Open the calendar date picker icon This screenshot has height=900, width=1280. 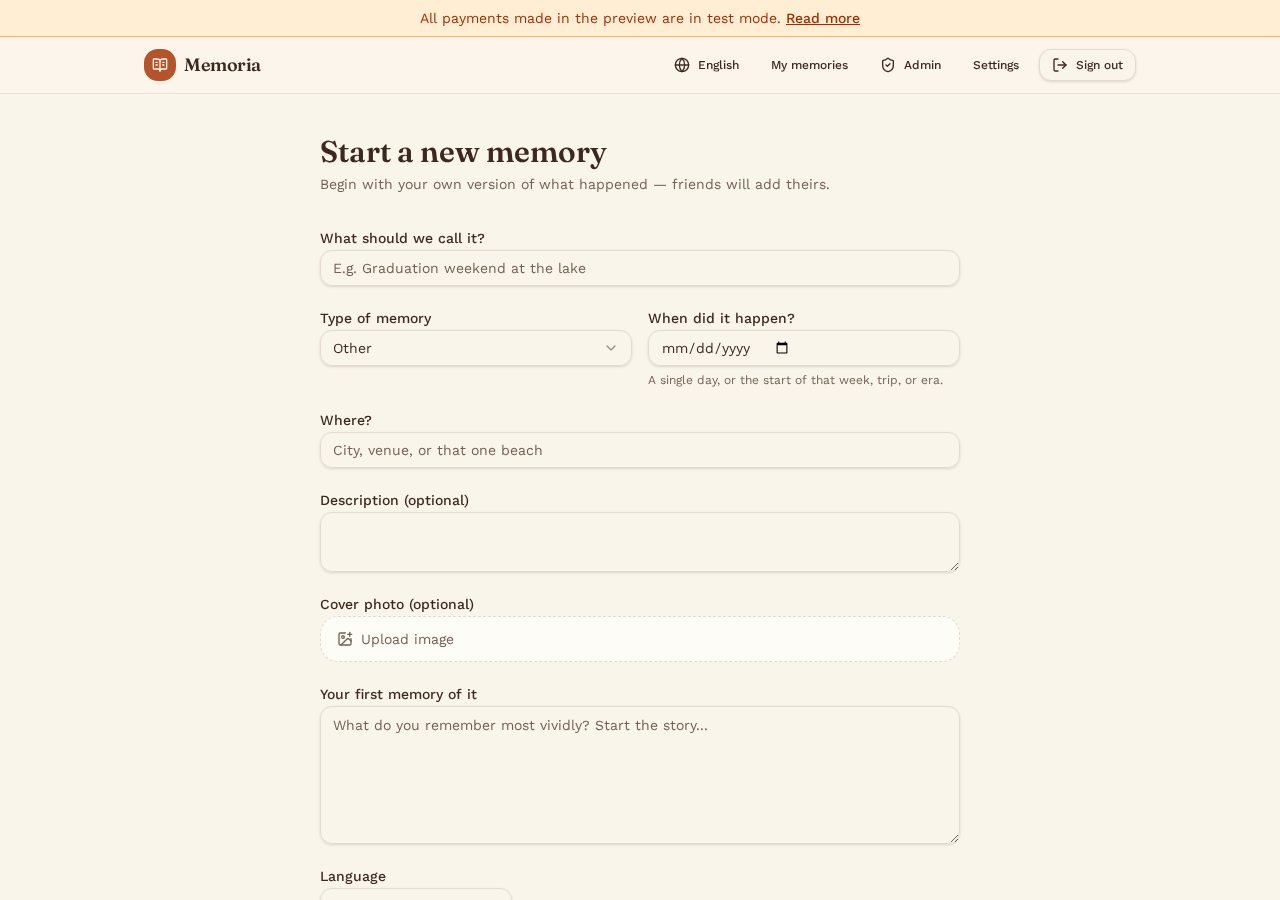coord(782,348)
